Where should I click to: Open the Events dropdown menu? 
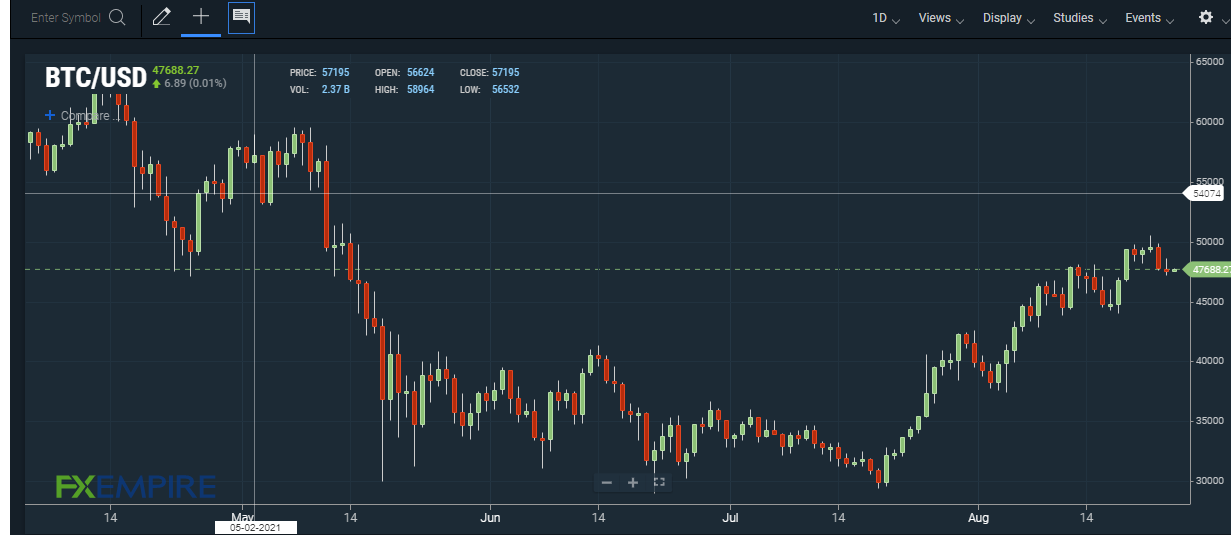[x=1149, y=18]
